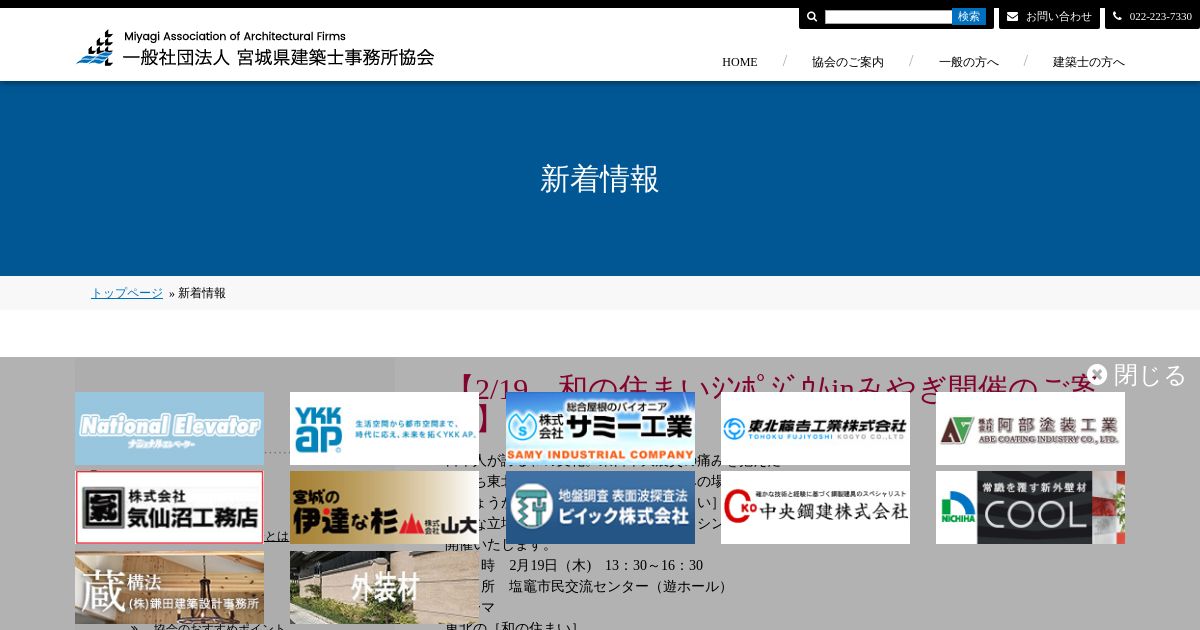Focus the site search text field

tap(888, 17)
